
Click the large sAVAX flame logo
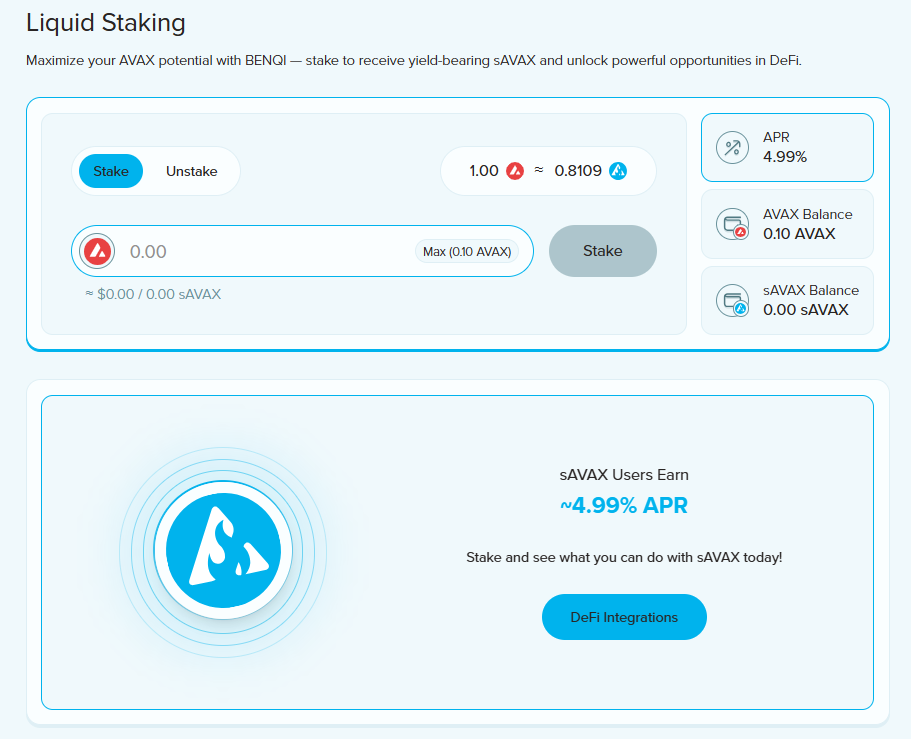(223, 551)
